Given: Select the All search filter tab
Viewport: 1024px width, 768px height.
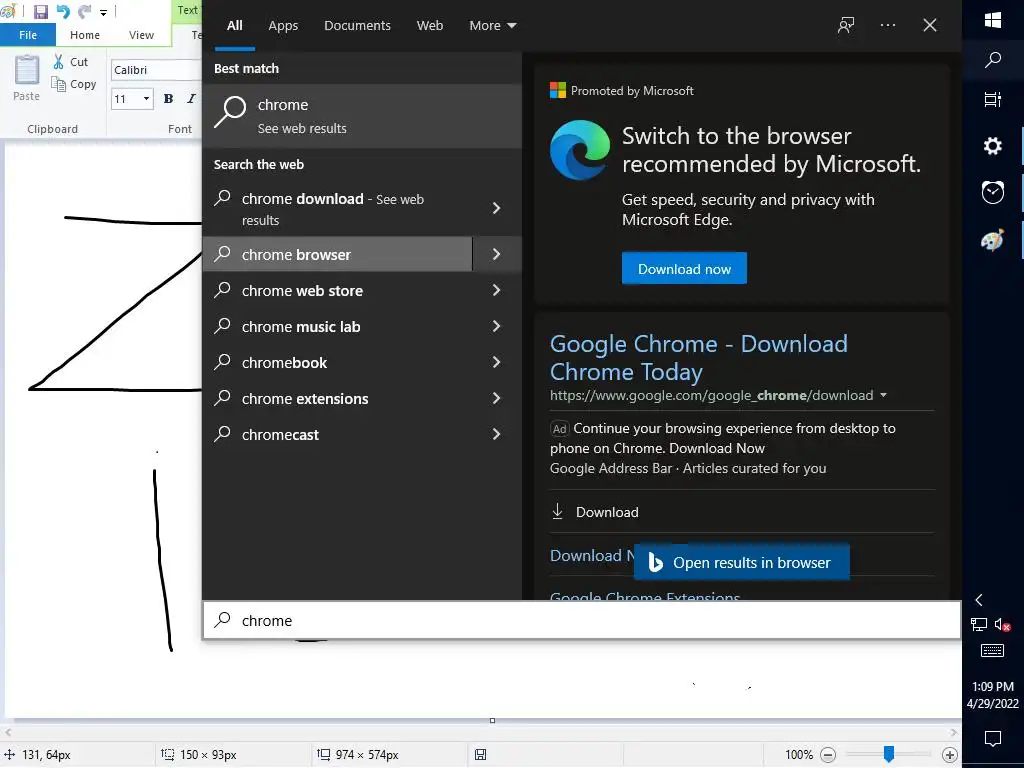Looking at the screenshot, I should 234,25.
